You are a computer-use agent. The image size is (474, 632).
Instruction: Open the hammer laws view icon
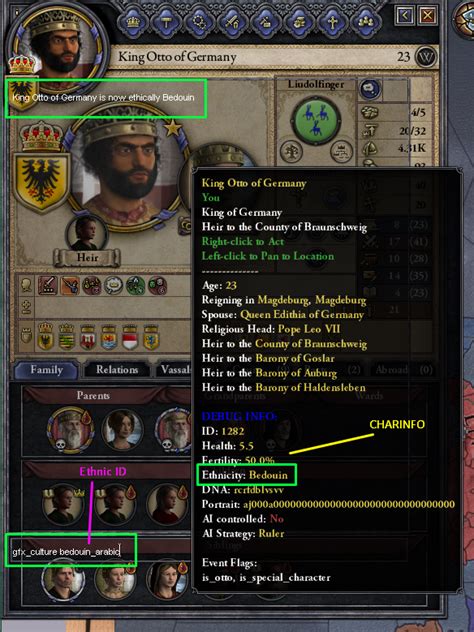pos(166,22)
